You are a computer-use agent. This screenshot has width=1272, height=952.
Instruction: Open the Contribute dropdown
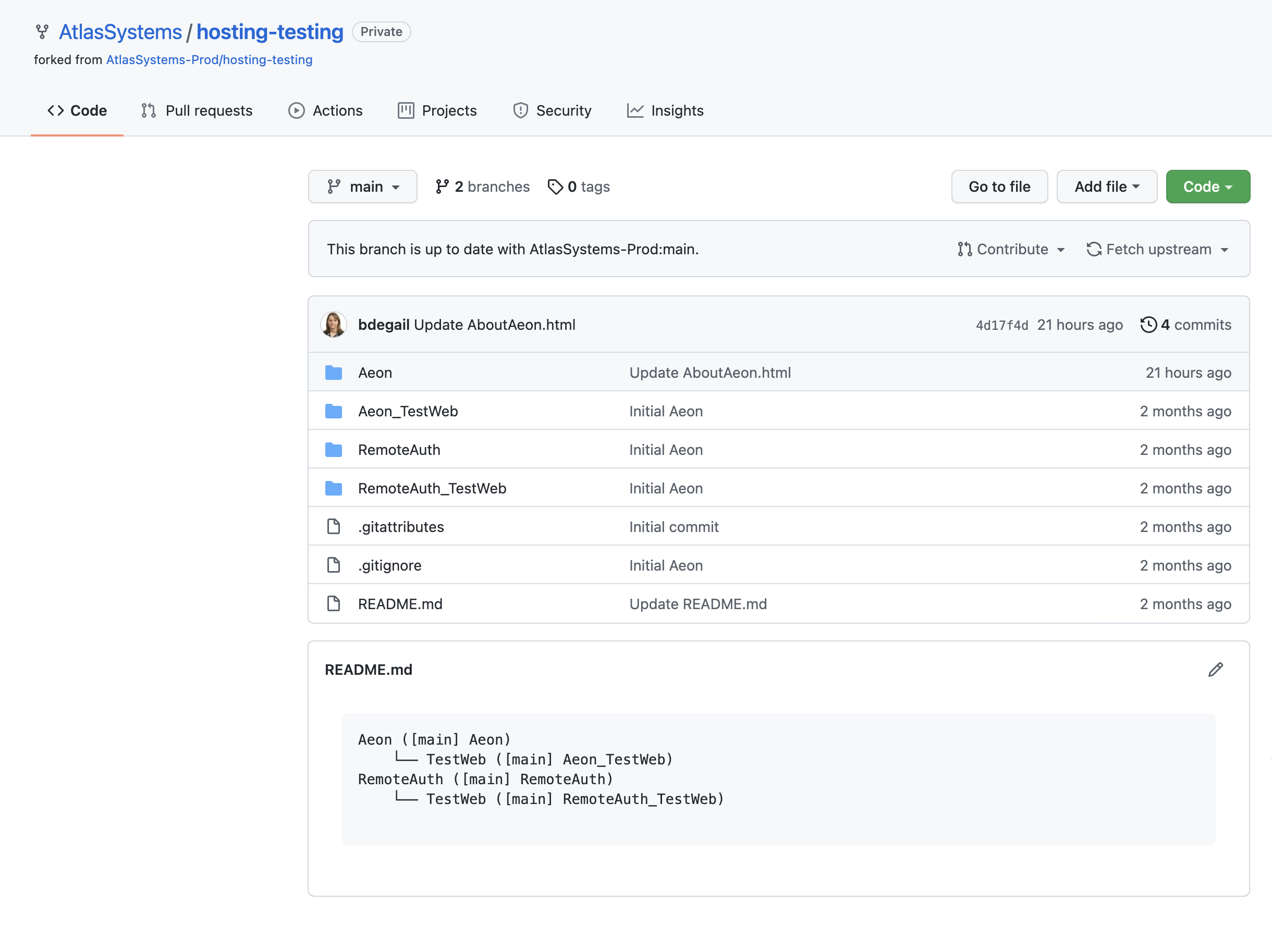click(x=1011, y=249)
